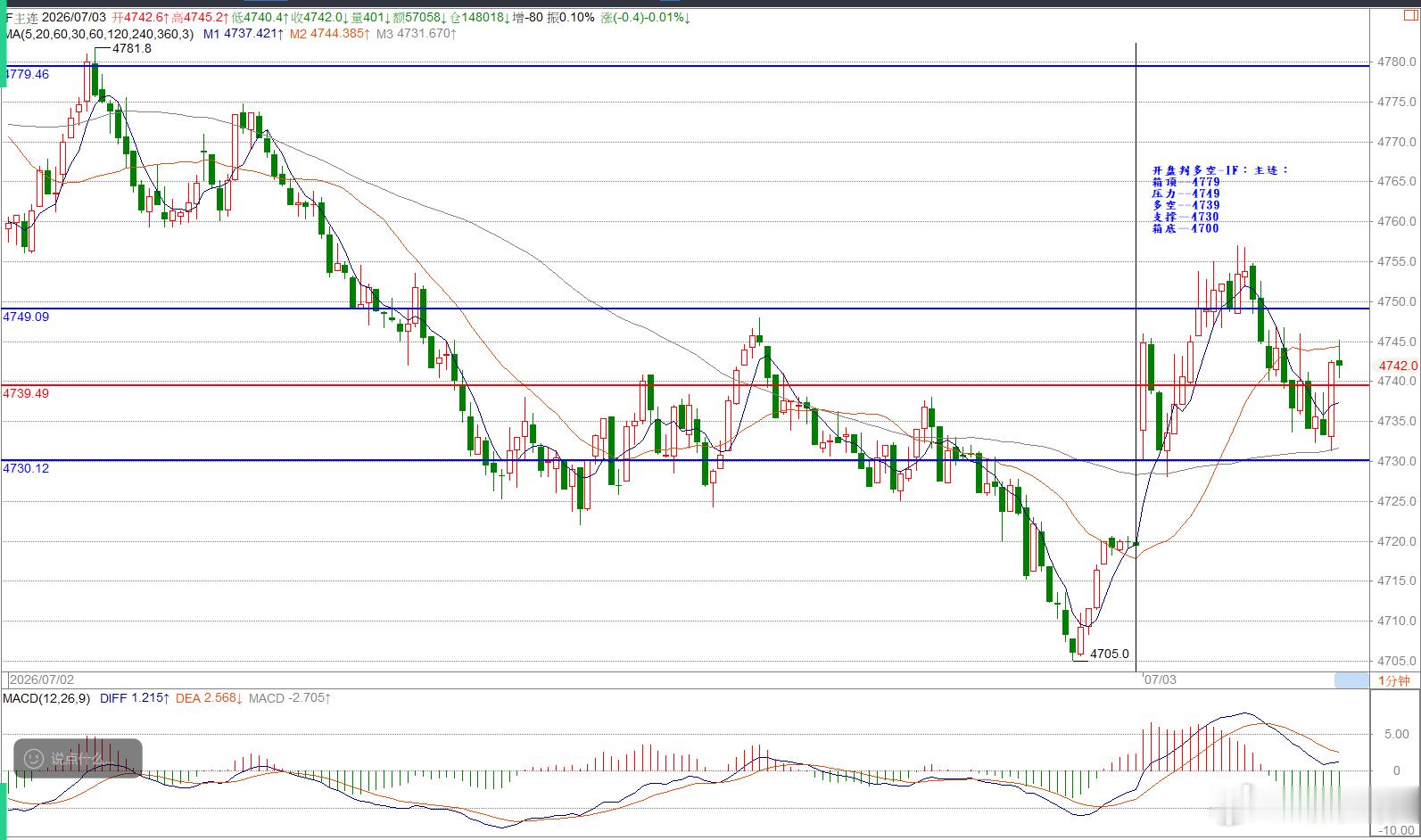Click the volume value 量401
The height and width of the screenshot is (840, 1421).
[x=370, y=17]
